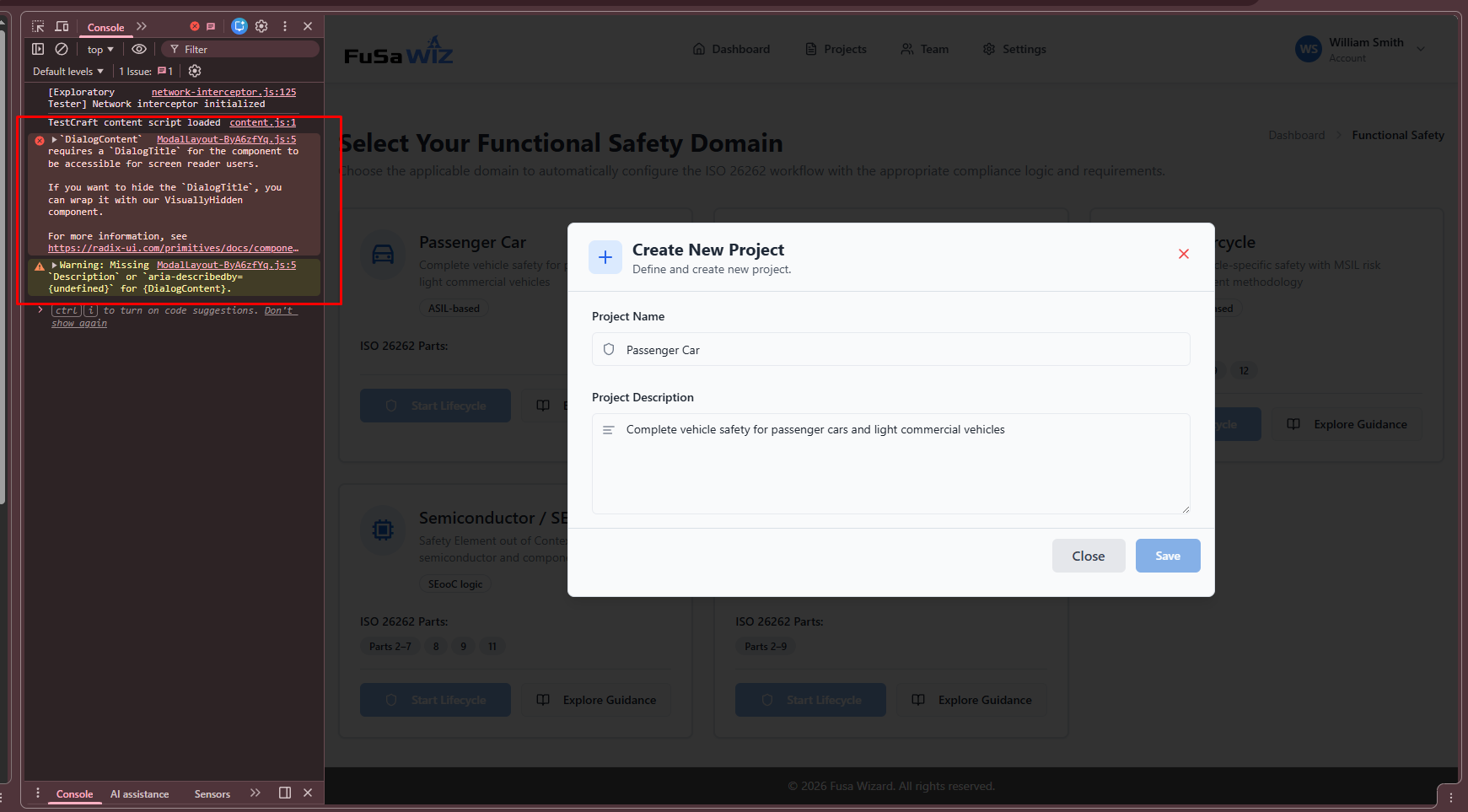Clear the console with the ban icon

[x=62, y=49]
